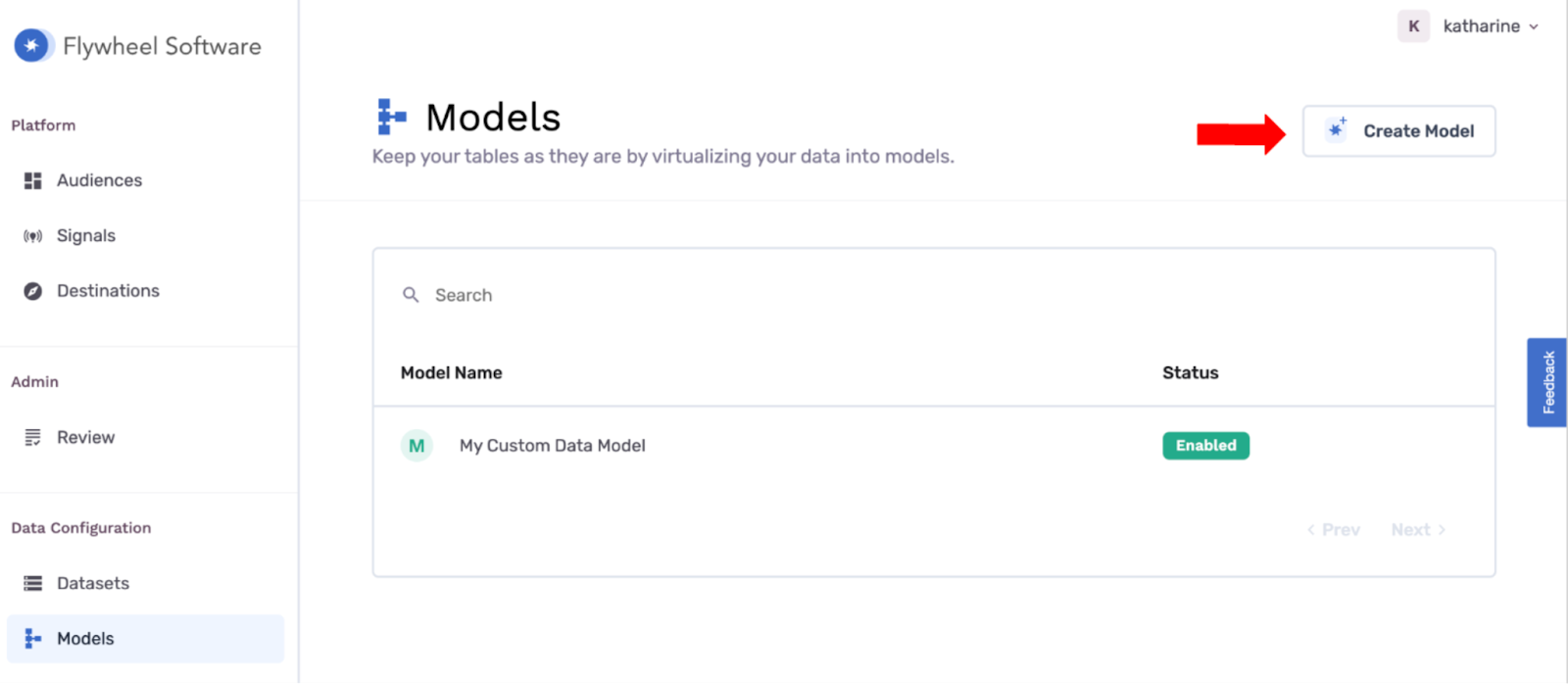Click the Next pagination link
The width and height of the screenshot is (1568, 684).
point(1418,530)
